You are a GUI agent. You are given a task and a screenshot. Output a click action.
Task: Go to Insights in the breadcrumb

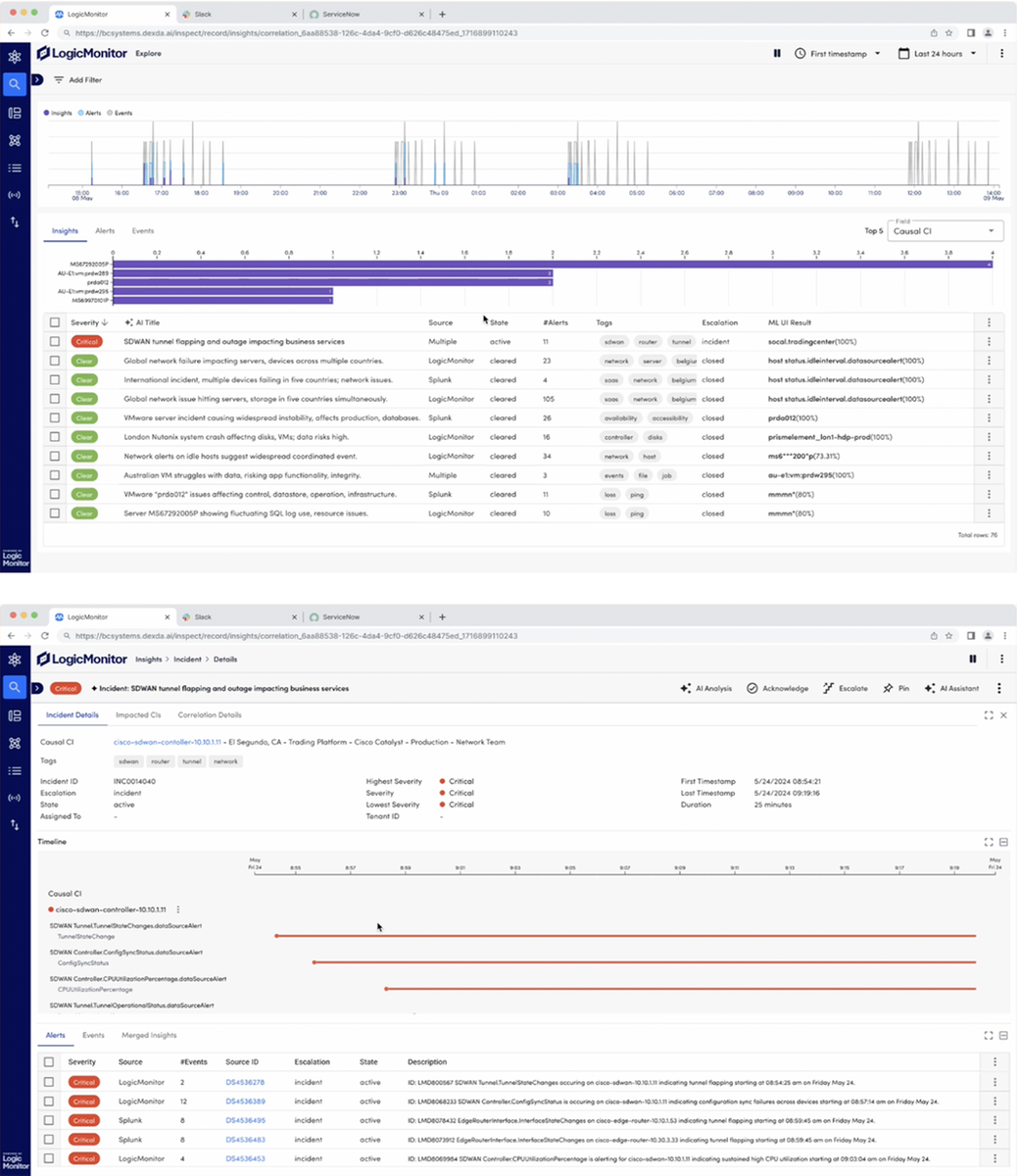pyautogui.click(x=149, y=660)
